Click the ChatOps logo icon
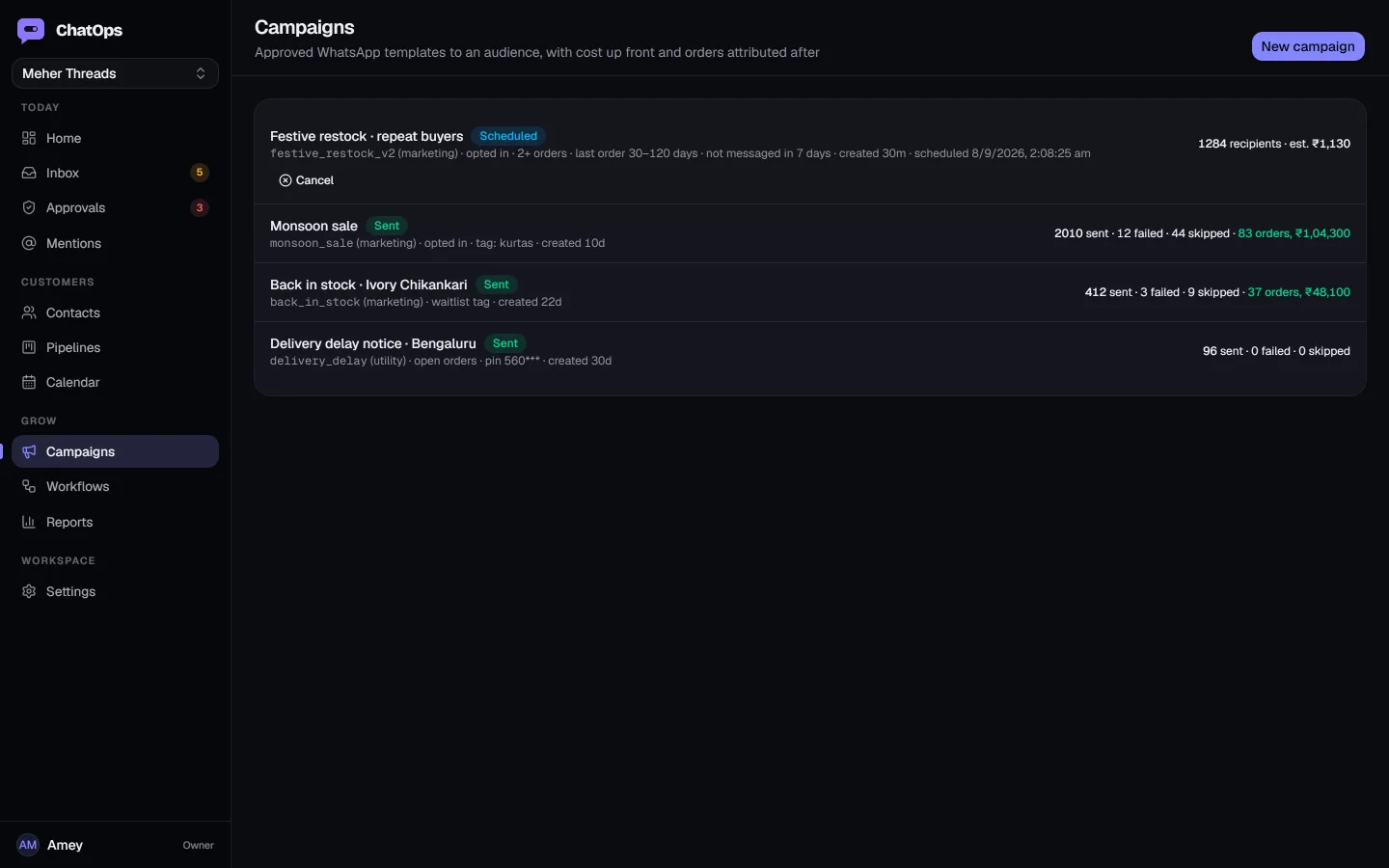1389x868 pixels. 31,31
